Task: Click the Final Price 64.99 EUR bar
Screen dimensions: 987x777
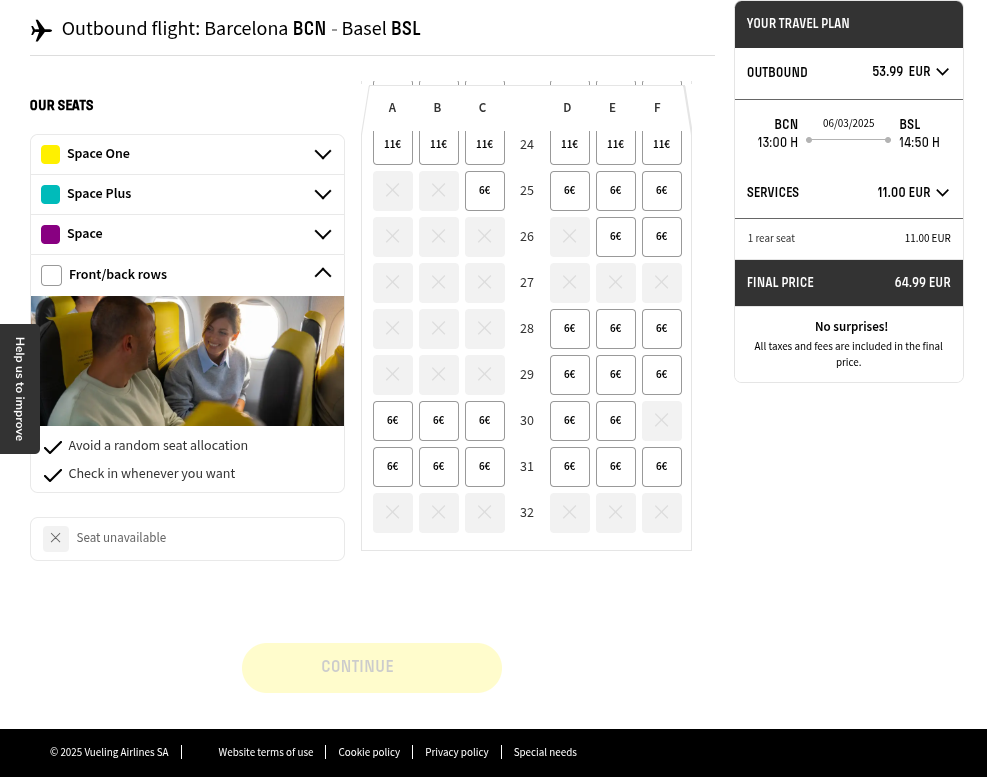Action: 849,283
